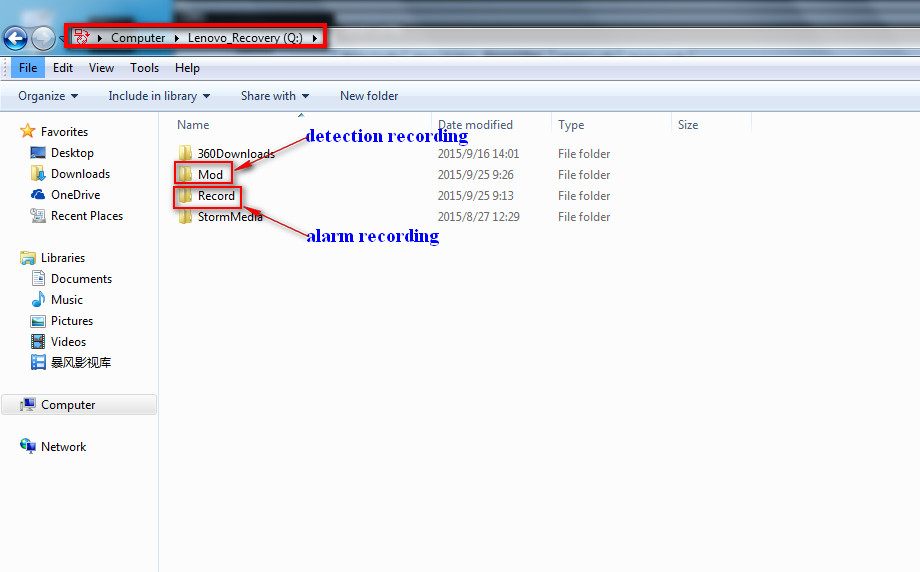Viewport: 920px width, 572px height.
Task: Click the Documents library icon
Action: click(38, 278)
